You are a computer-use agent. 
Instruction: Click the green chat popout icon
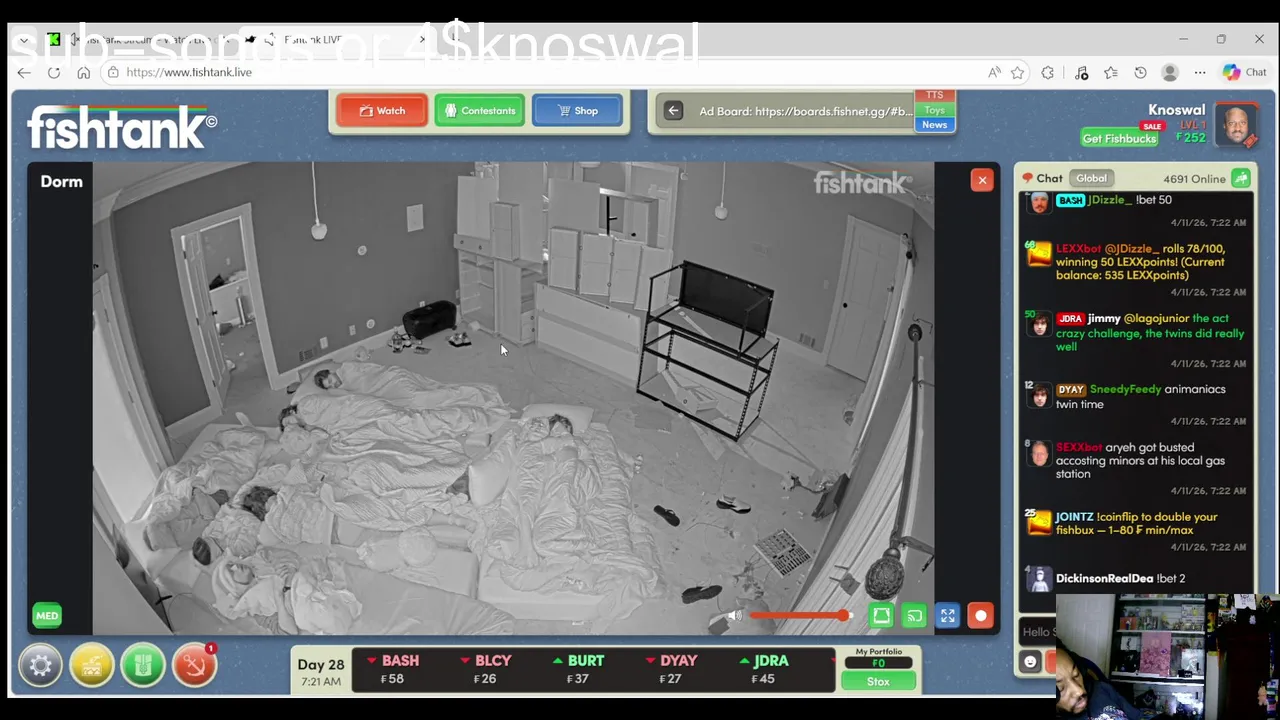[x=1241, y=179]
